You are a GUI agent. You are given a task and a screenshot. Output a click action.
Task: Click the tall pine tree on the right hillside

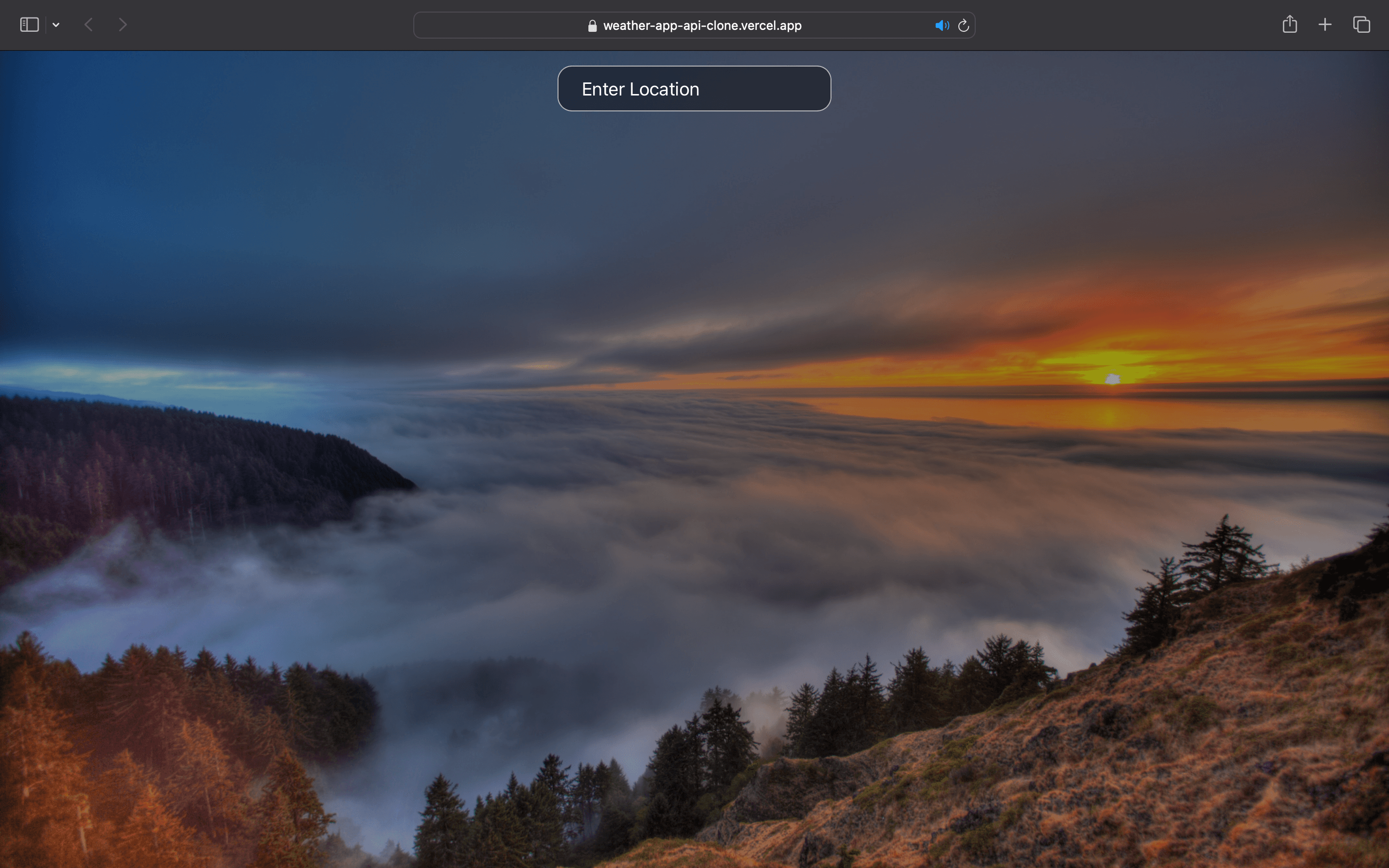coord(1223,551)
